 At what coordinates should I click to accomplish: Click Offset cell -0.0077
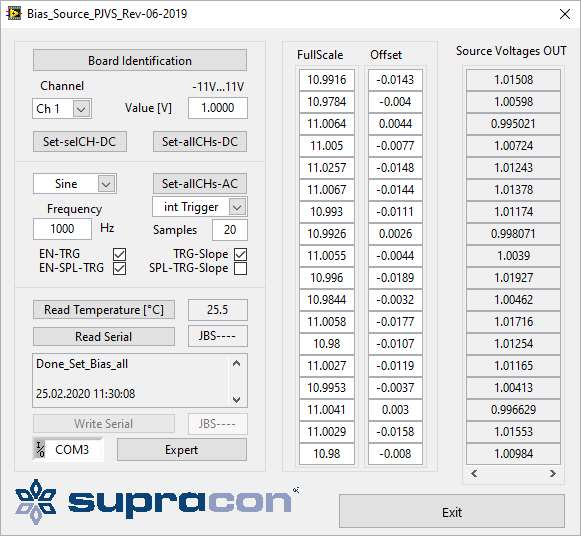(395, 146)
